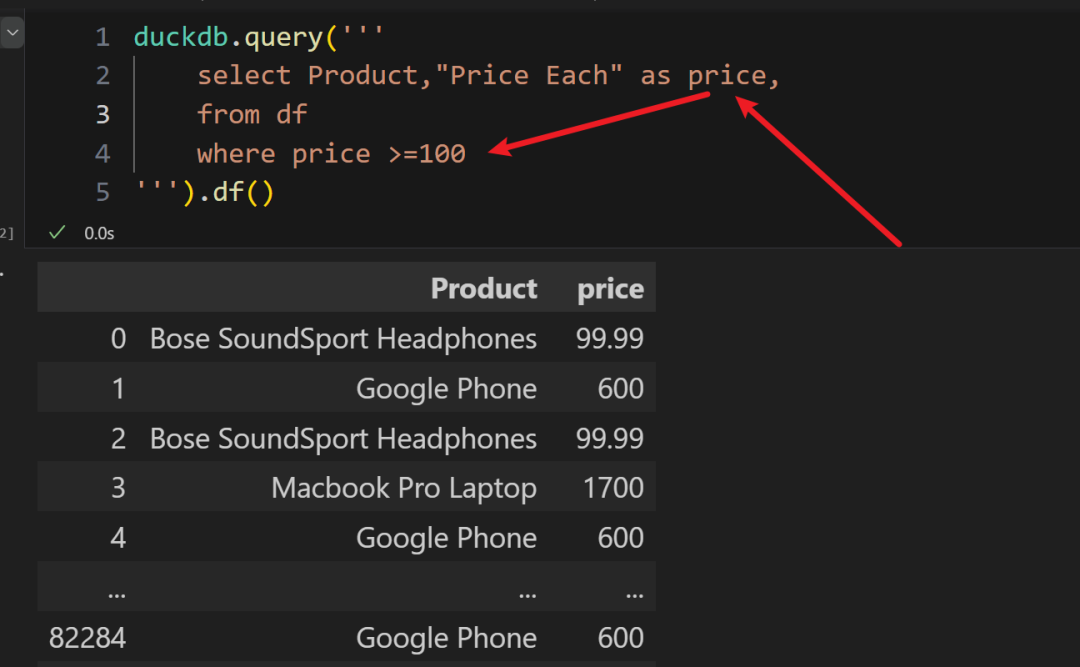Click line number 5 in the gutter
Image resolution: width=1080 pixels, height=667 pixels.
[x=102, y=192]
